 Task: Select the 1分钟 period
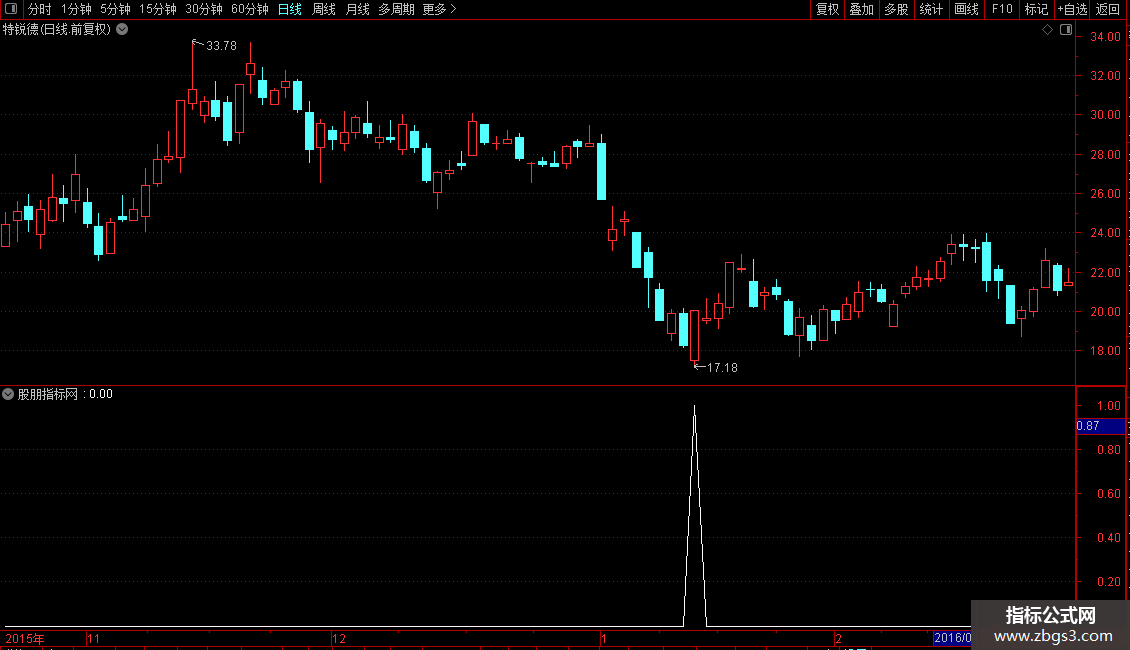(76, 9)
